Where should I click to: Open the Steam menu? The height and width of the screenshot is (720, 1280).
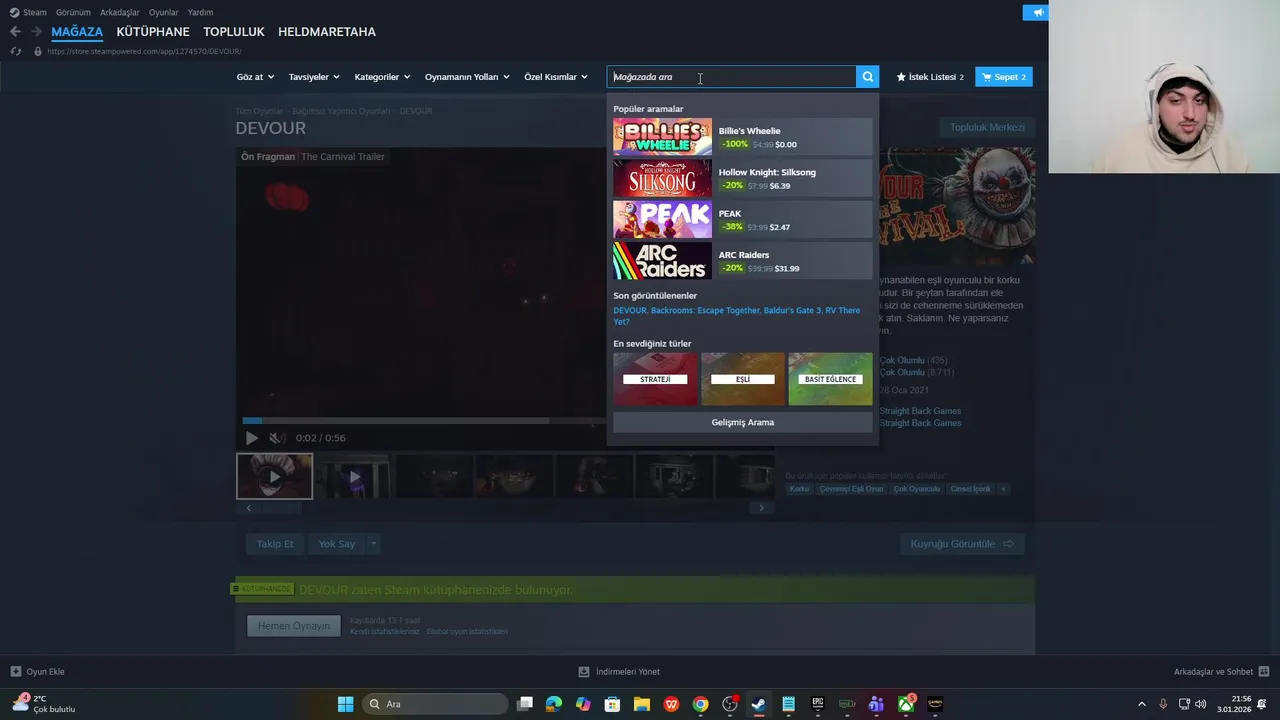tap(28, 12)
